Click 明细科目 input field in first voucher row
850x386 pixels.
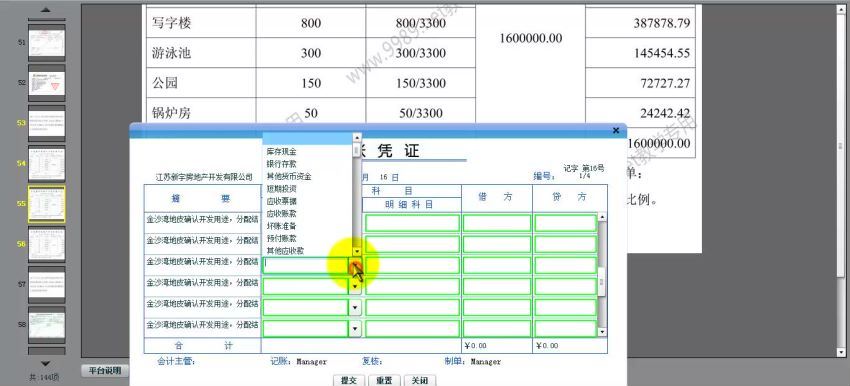pos(413,223)
